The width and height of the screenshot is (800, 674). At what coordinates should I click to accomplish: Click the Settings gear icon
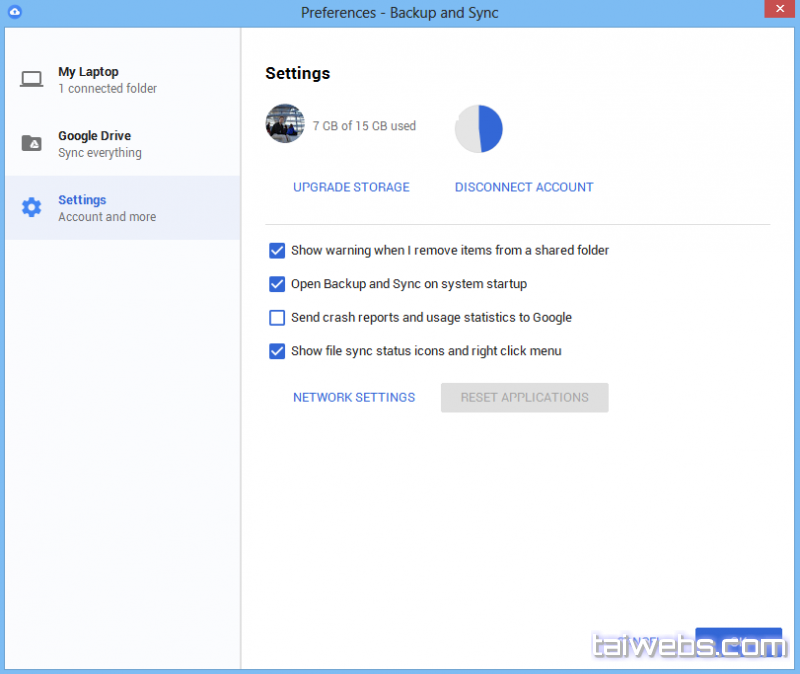32,208
